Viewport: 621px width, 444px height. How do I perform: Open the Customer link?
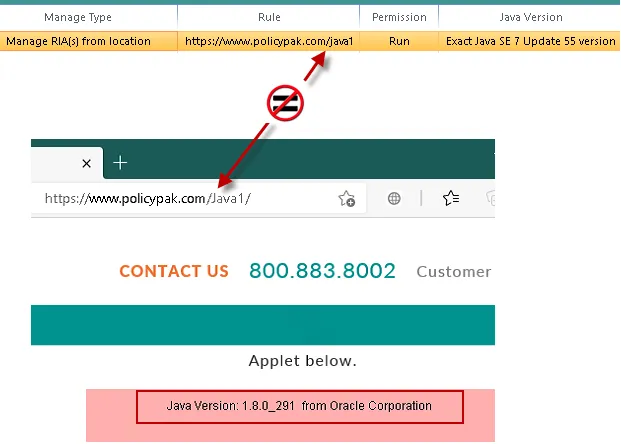pos(454,272)
